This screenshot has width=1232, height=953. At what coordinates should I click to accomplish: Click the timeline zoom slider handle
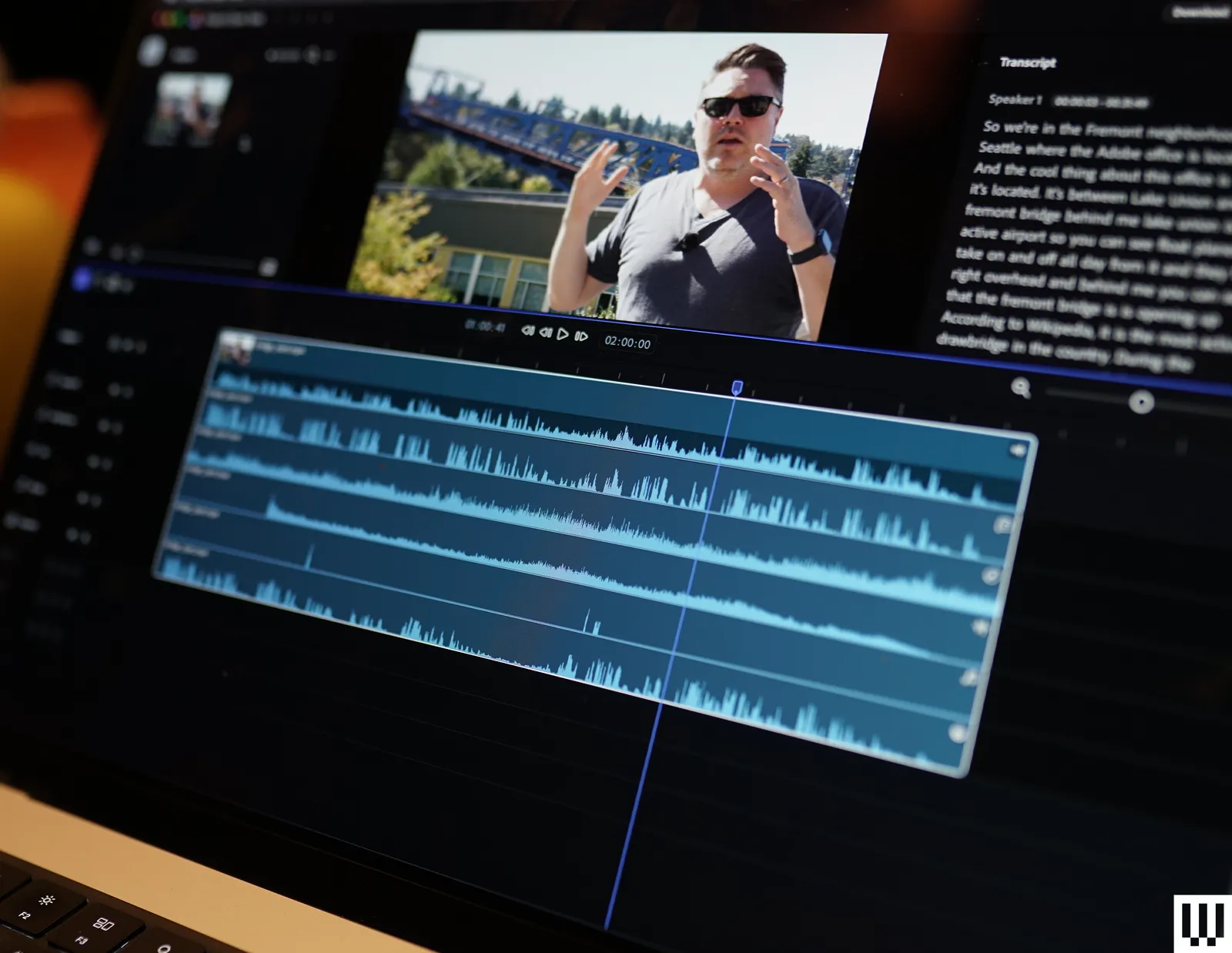click(x=1140, y=402)
